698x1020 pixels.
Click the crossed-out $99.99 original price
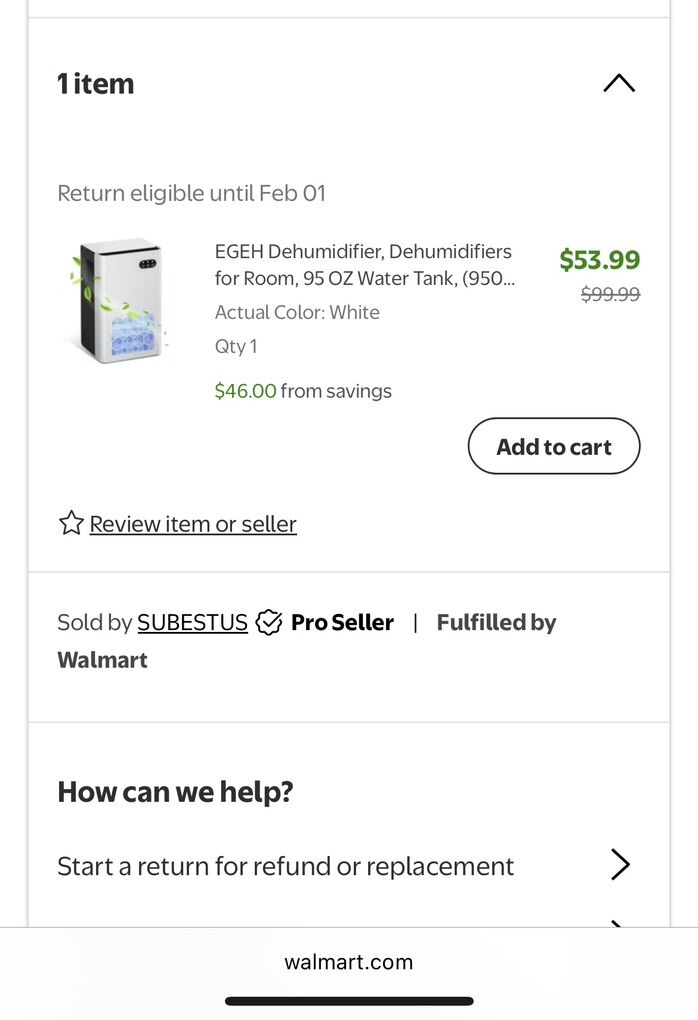[610, 294]
